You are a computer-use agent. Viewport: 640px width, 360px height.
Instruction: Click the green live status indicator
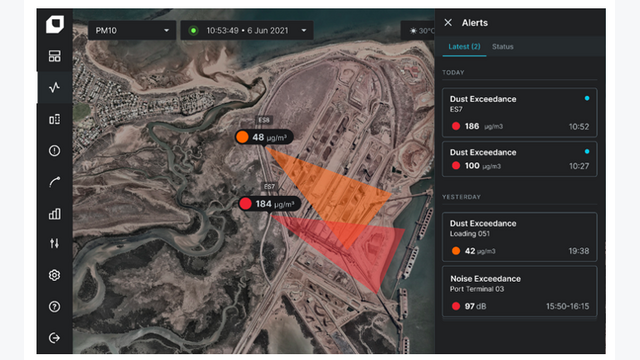[193, 31]
